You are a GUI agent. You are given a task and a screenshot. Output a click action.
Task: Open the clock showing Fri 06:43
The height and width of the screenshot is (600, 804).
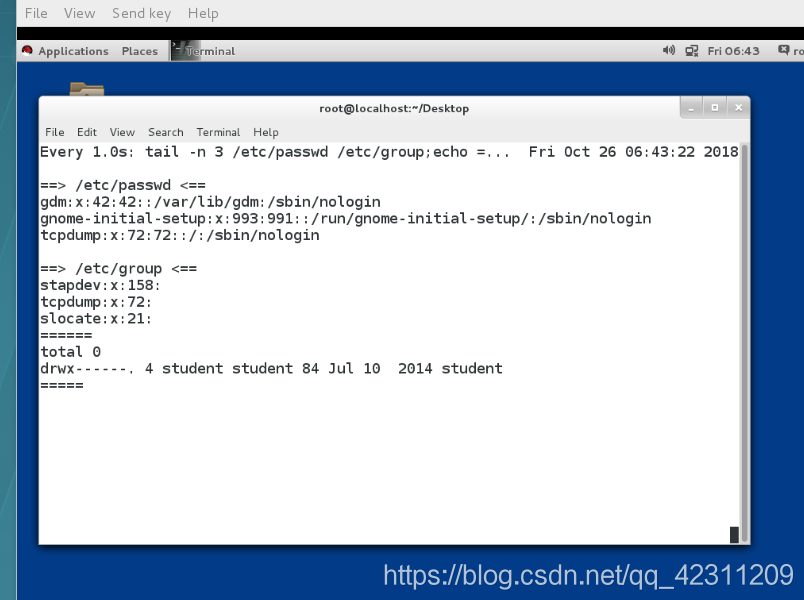click(733, 51)
